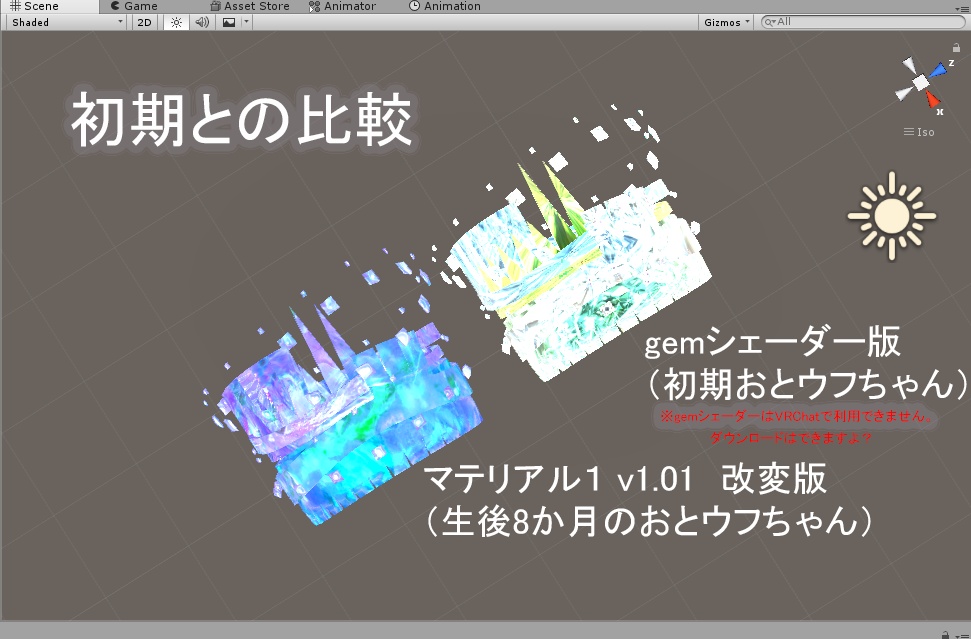Open the Asset Store tab
971x639 pixels.
coord(254,6)
